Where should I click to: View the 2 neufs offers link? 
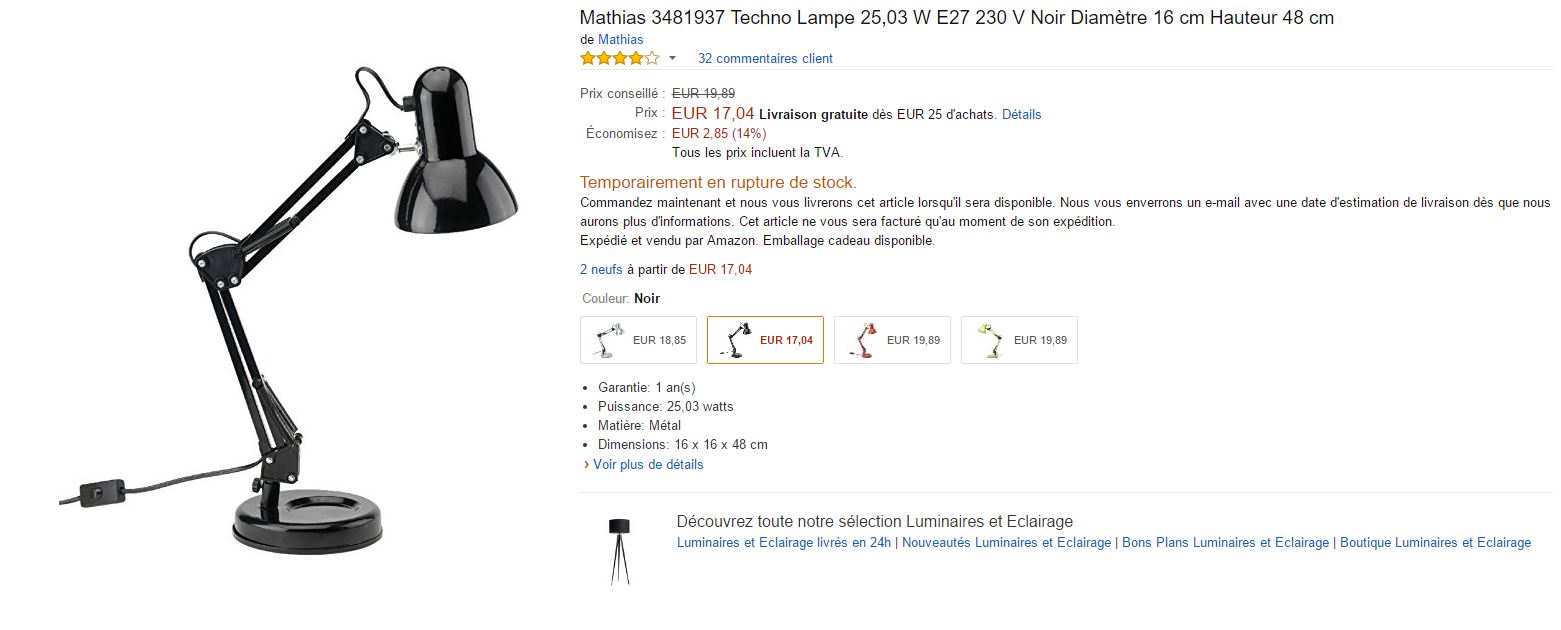[x=601, y=269]
